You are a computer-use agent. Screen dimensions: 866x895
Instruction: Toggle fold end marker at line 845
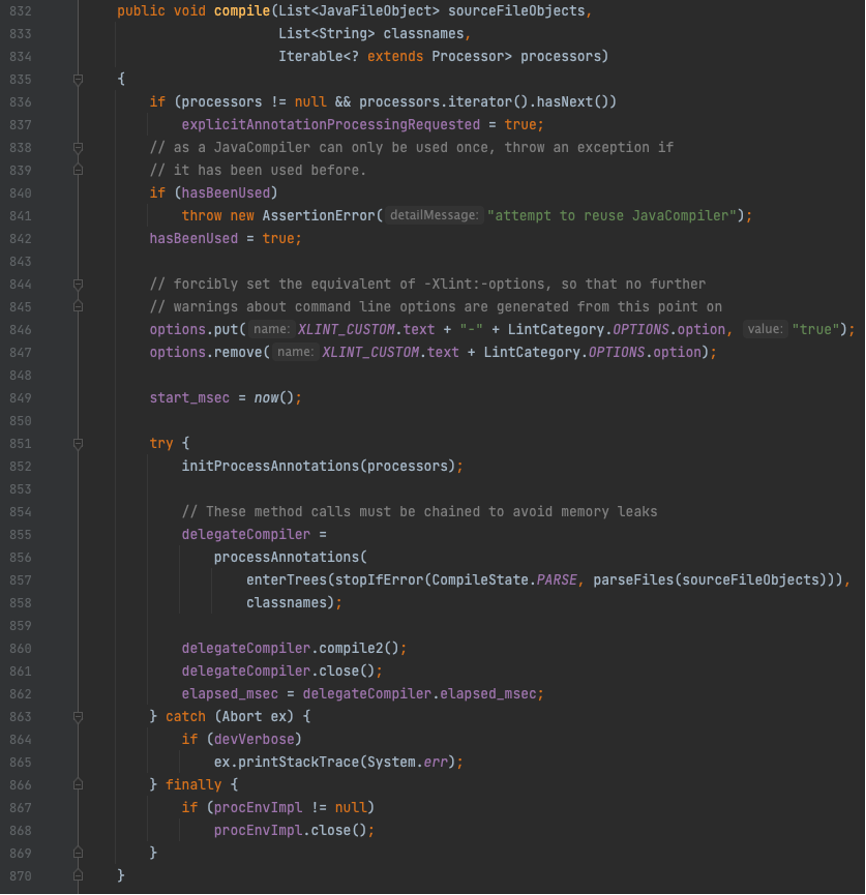click(x=78, y=307)
